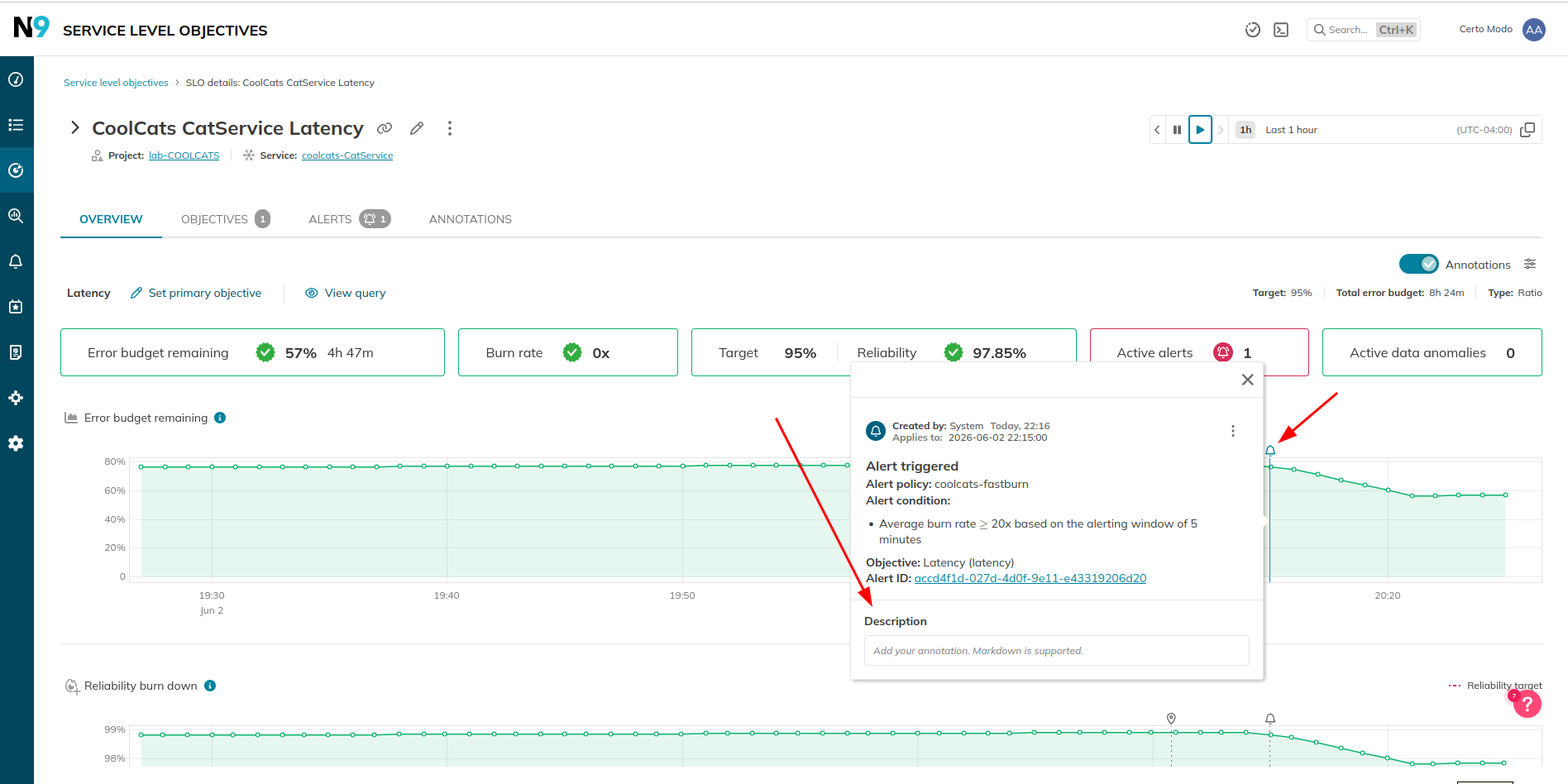
Task: Open the dashboard gauge sidebar icon
Action: tap(16, 79)
